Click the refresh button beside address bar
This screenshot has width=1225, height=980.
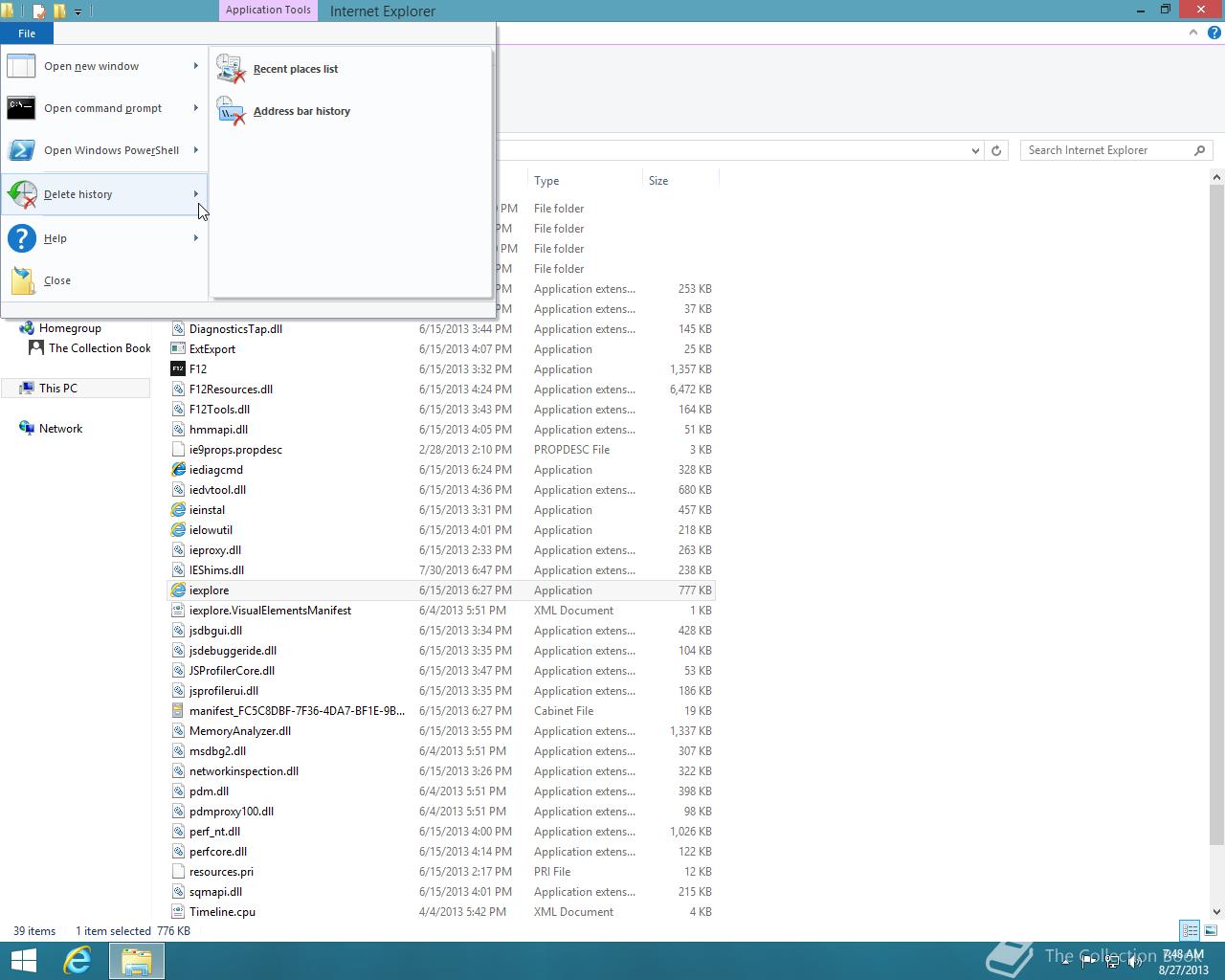tap(996, 150)
